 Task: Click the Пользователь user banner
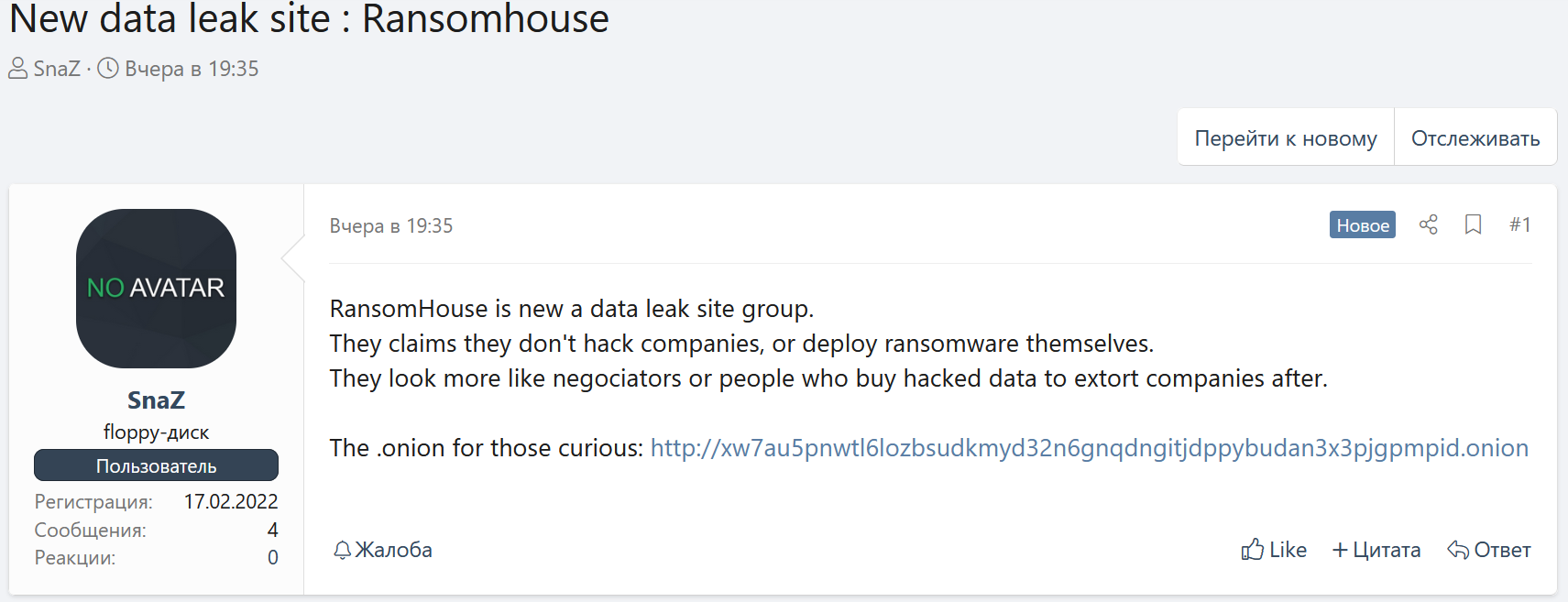[156, 465]
